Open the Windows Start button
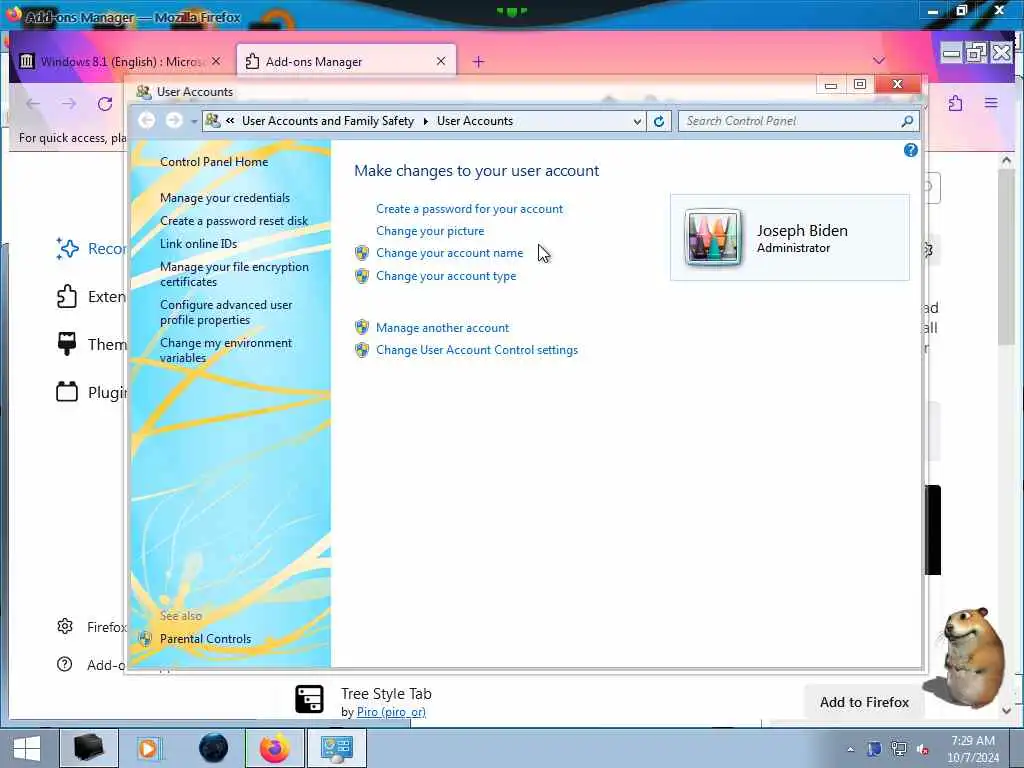The height and width of the screenshot is (768, 1024). [x=27, y=748]
